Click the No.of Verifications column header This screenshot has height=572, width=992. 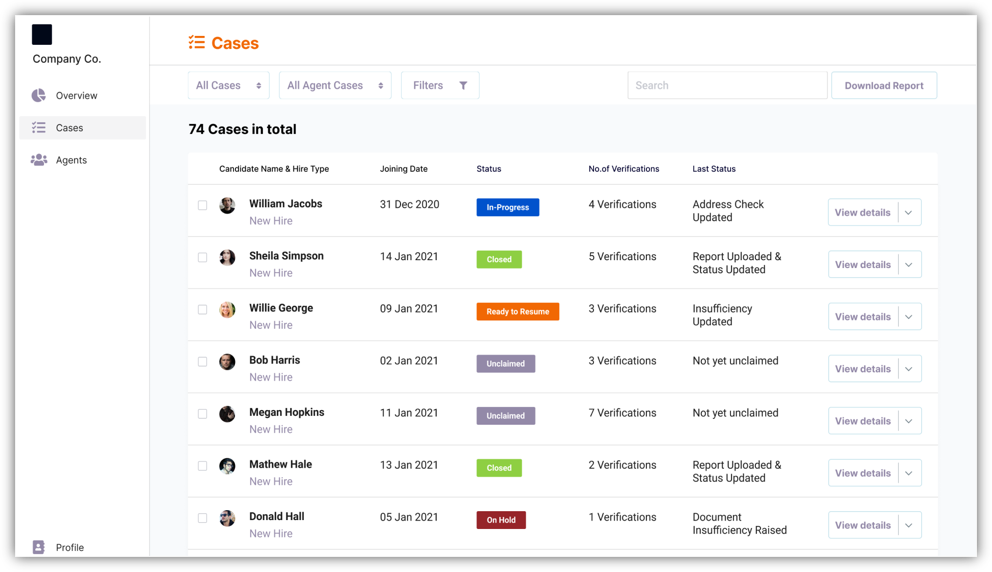pyautogui.click(x=624, y=169)
